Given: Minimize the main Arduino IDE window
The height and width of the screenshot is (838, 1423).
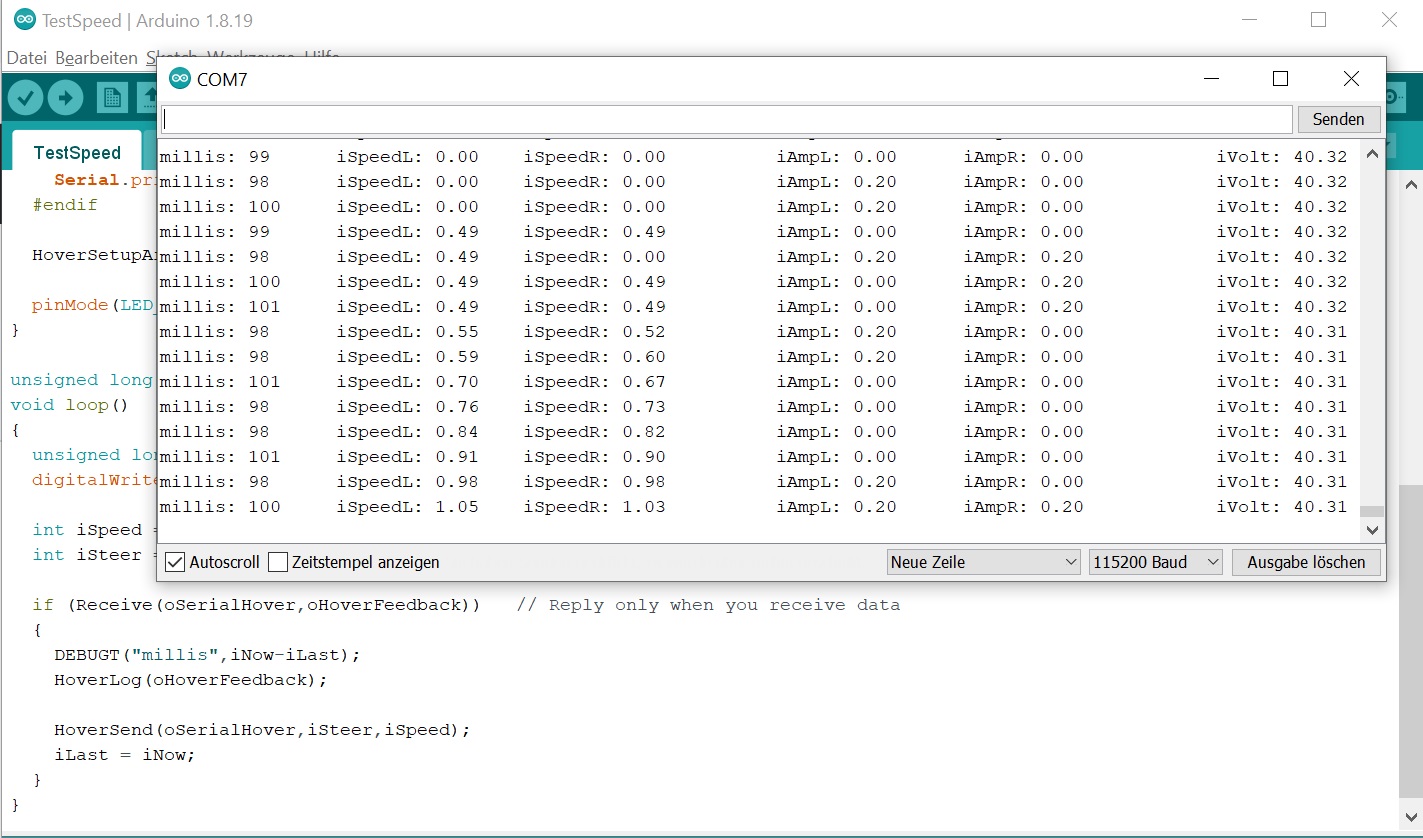Looking at the screenshot, I should click(1248, 20).
